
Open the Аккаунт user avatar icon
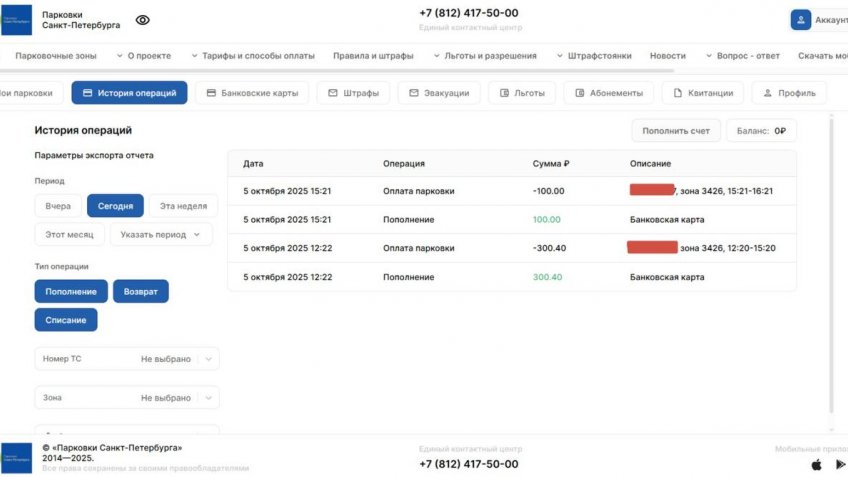(801, 20)
